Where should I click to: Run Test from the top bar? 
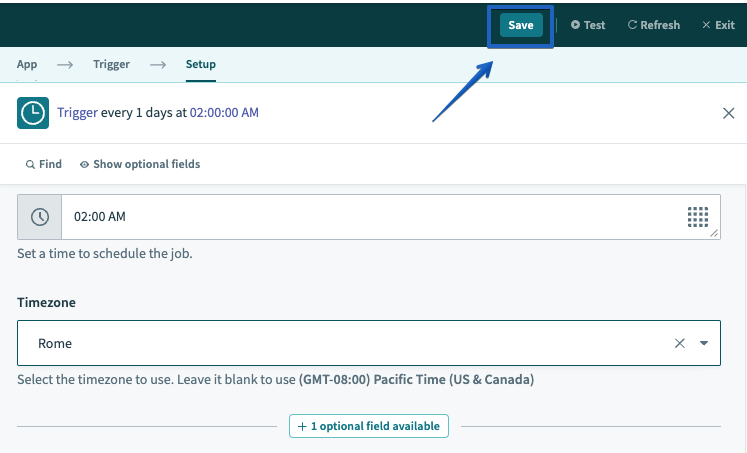(x=588, y=25)
